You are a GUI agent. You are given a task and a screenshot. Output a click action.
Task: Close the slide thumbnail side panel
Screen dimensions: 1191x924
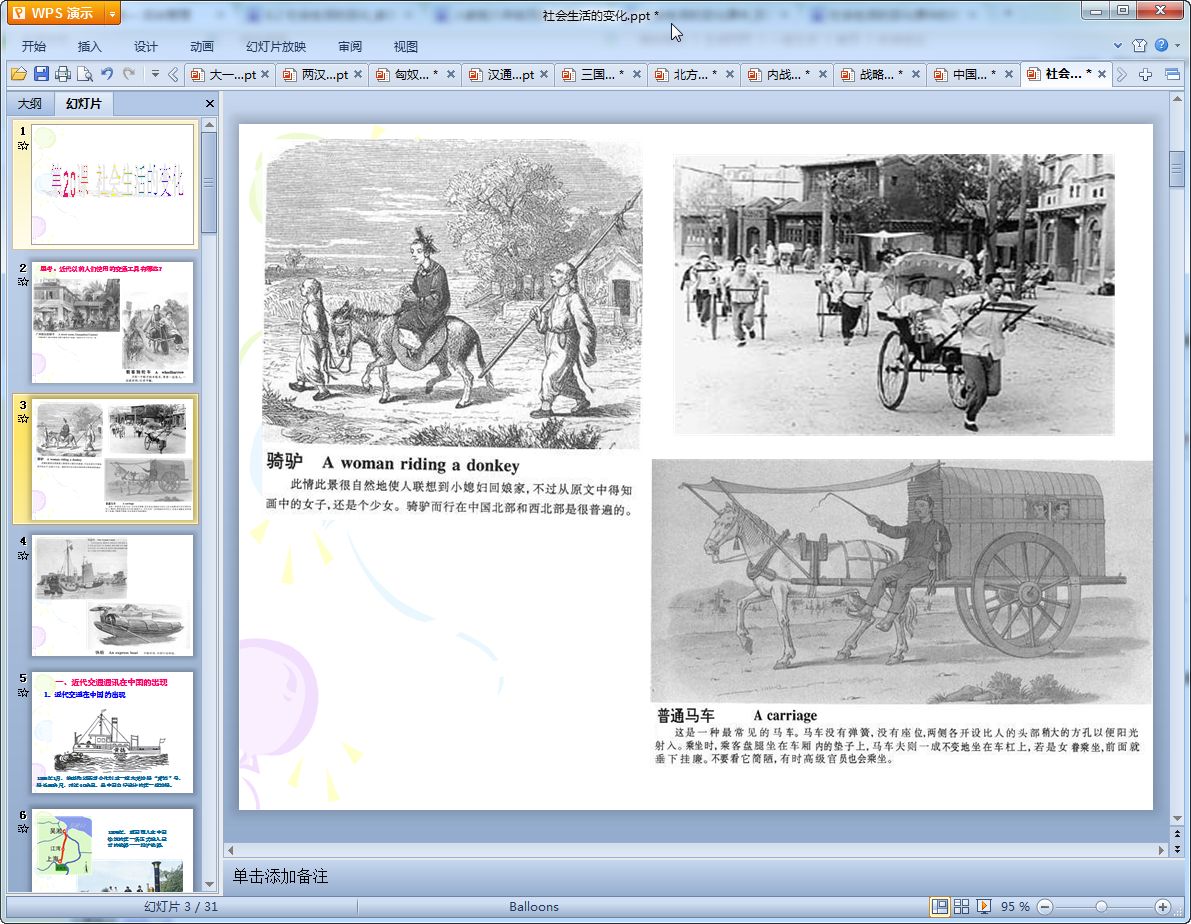click(x=210, y=103)
